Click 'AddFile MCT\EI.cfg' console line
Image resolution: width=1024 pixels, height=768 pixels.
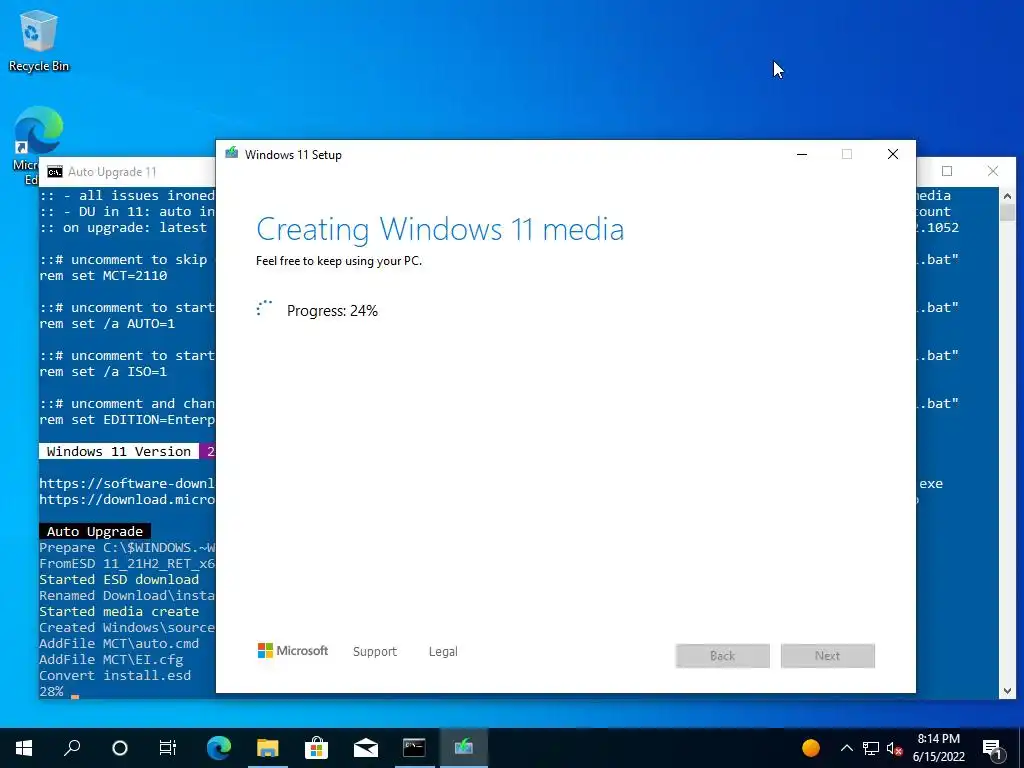pos(111,660)
